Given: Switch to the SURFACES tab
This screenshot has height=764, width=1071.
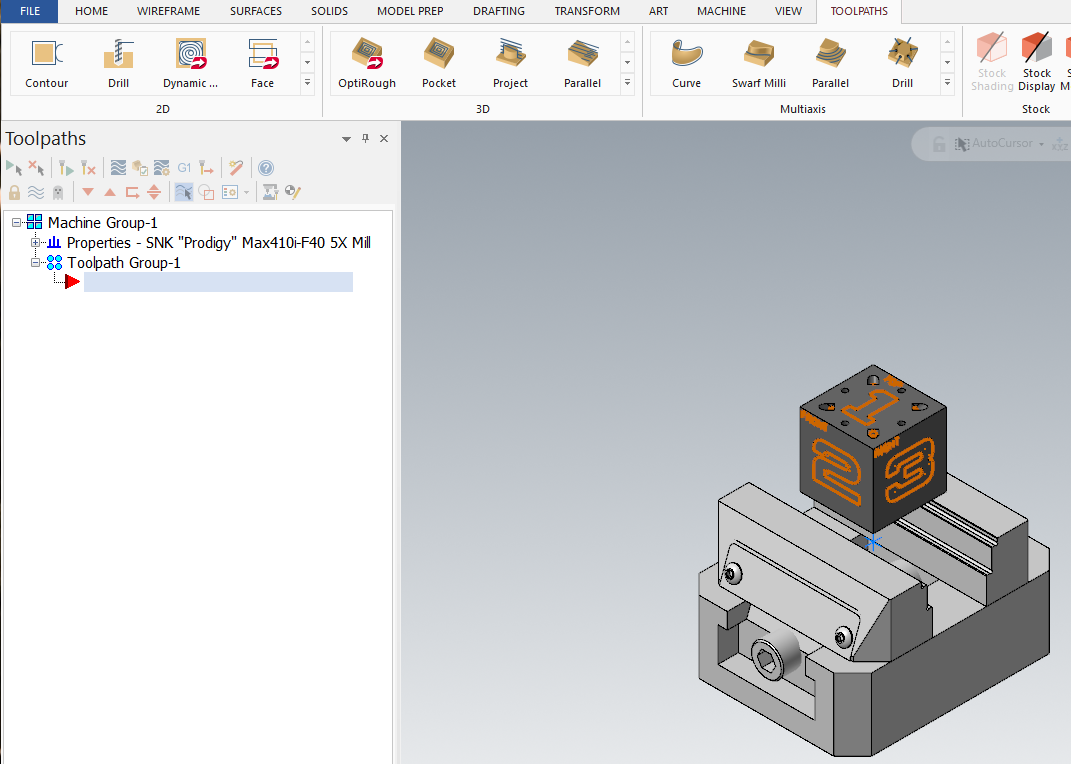Looking at the screenshot, I should coord(256,11).
